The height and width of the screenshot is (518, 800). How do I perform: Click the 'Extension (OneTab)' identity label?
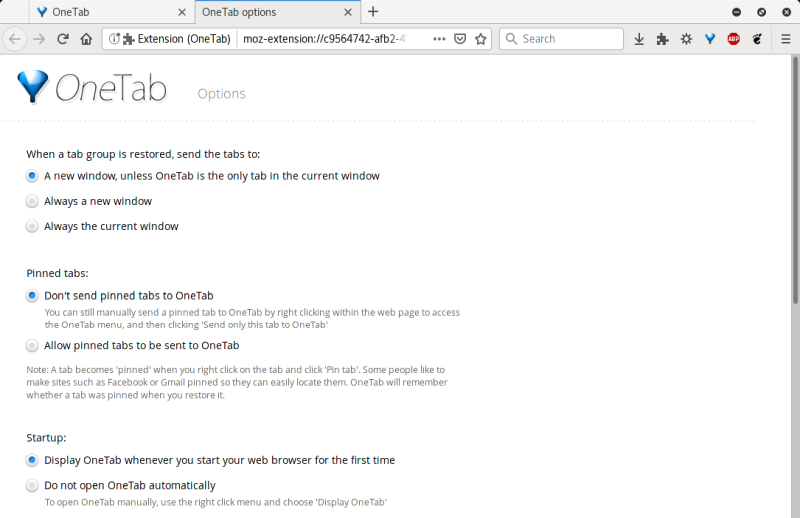click(x=184, y=39)
